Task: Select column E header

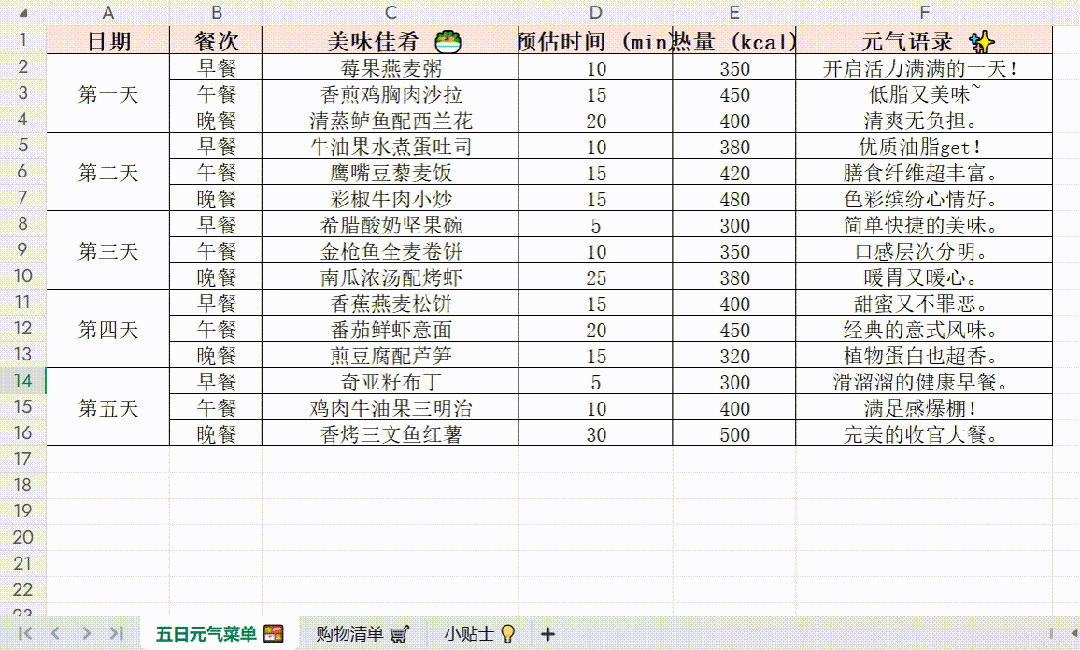Action: (x=734, y=11)
